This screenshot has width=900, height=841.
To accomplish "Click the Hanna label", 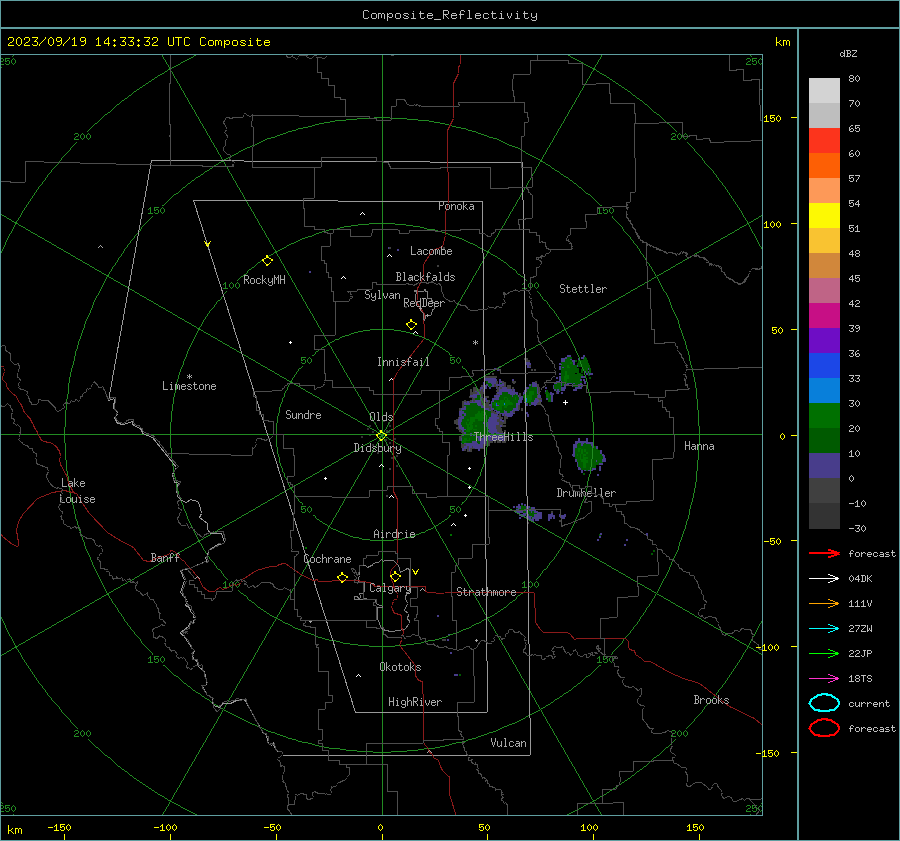I will click(x=699, y=446).
